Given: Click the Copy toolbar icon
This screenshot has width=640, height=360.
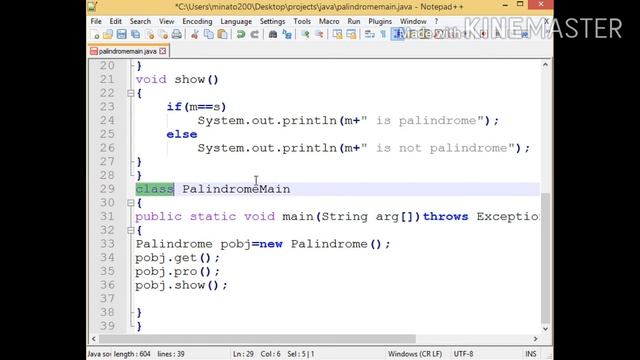Looking at the screenshot, I should click(x=209, y=35).
